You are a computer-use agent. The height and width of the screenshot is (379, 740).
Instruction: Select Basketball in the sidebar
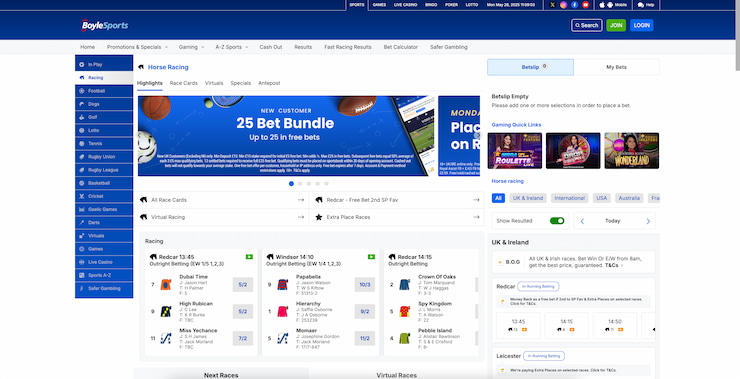click(x=104, y=183)
